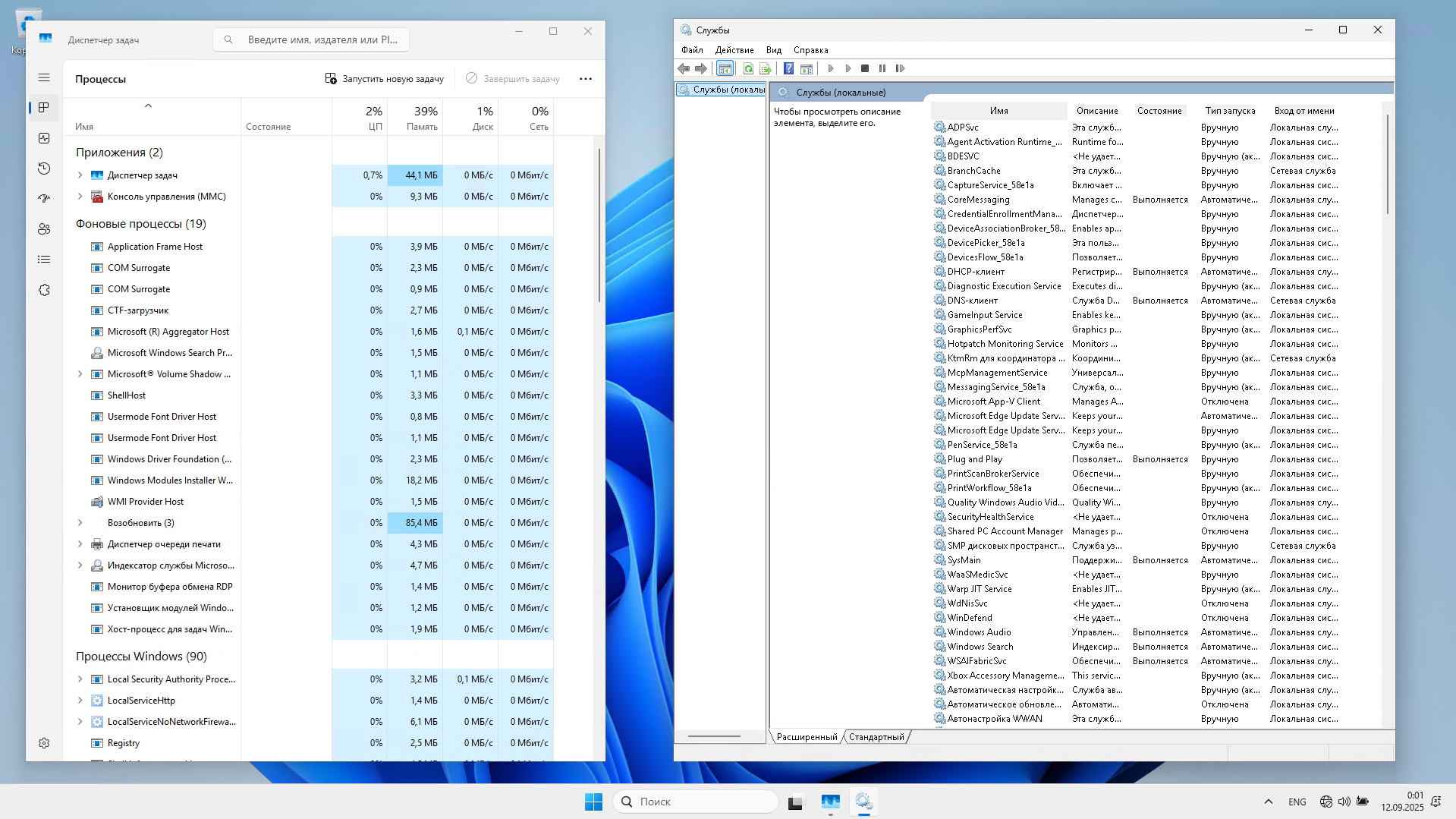Open volume control in system tray
This screenshot has width=1456, height=819.
[1344, 802]
